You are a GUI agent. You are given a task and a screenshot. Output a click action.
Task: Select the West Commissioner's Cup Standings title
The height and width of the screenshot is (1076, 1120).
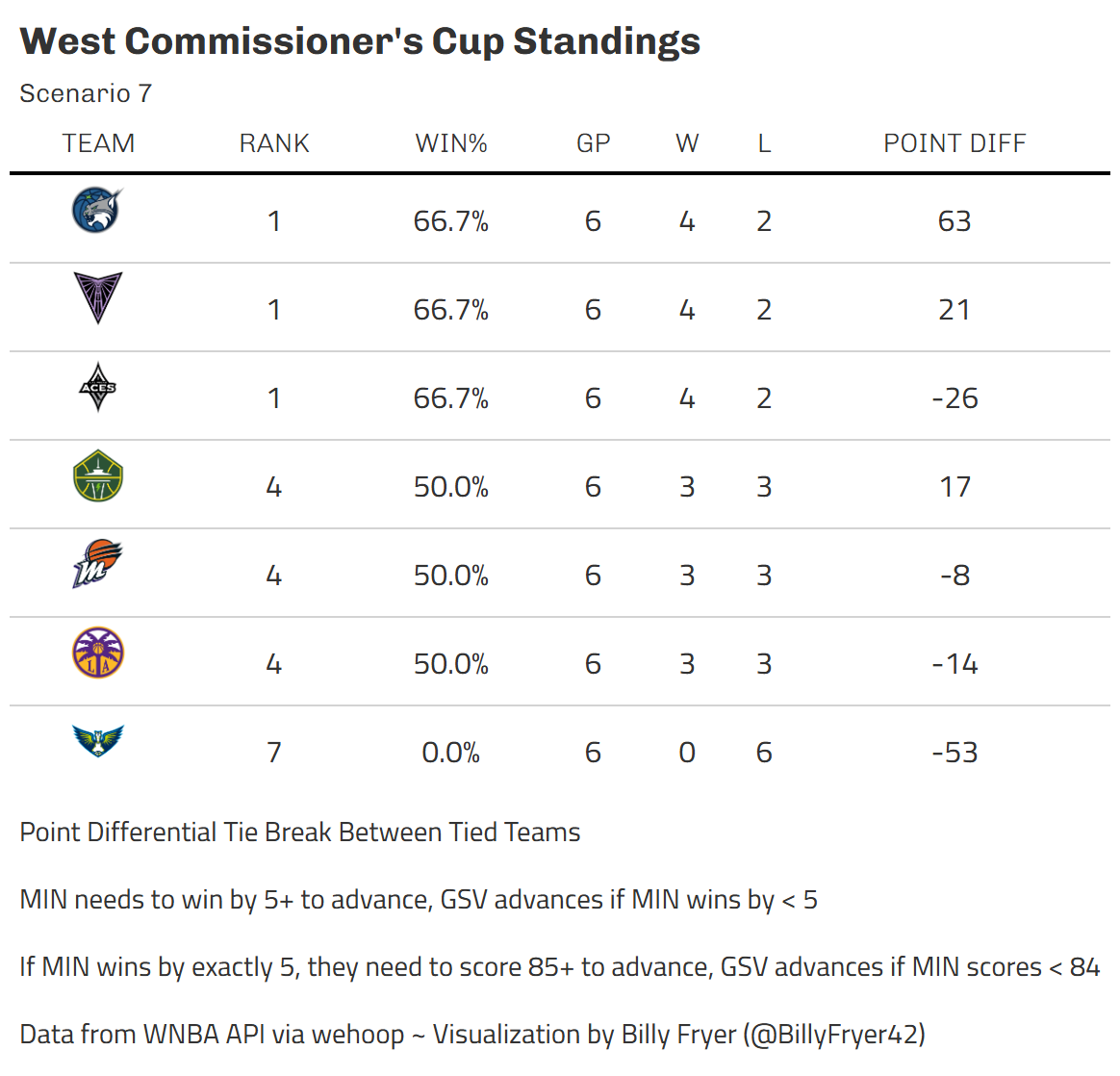pos(360,41)
